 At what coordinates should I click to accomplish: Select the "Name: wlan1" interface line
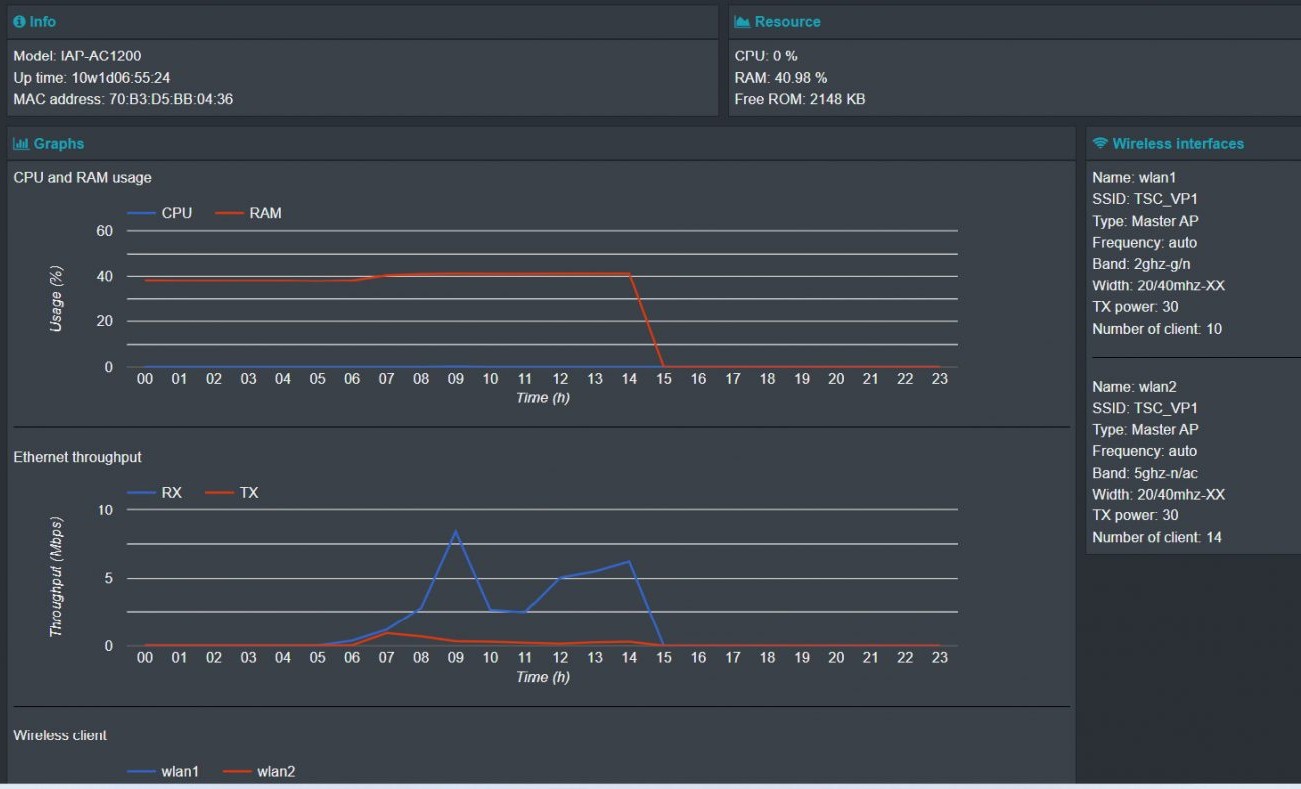(x=1134, y=177)
